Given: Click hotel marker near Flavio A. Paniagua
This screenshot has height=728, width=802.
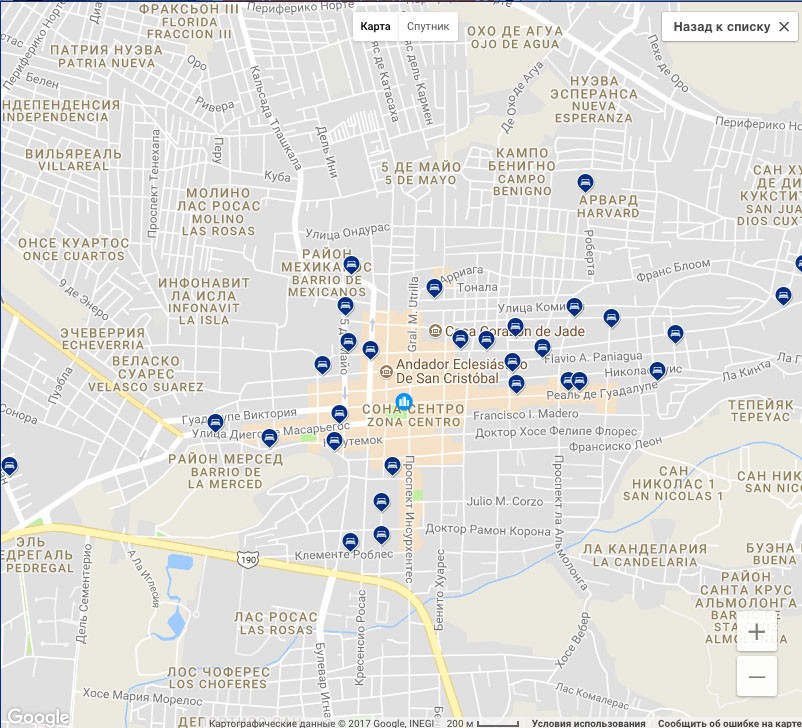Looking at the screenshot, I should [542, 348].
